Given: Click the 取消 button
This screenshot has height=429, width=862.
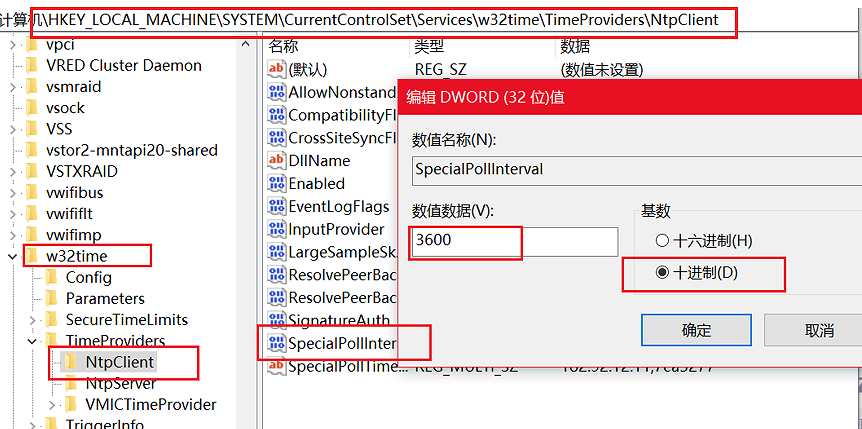Looking at the screenshot, I should click(x=818, y=330).
